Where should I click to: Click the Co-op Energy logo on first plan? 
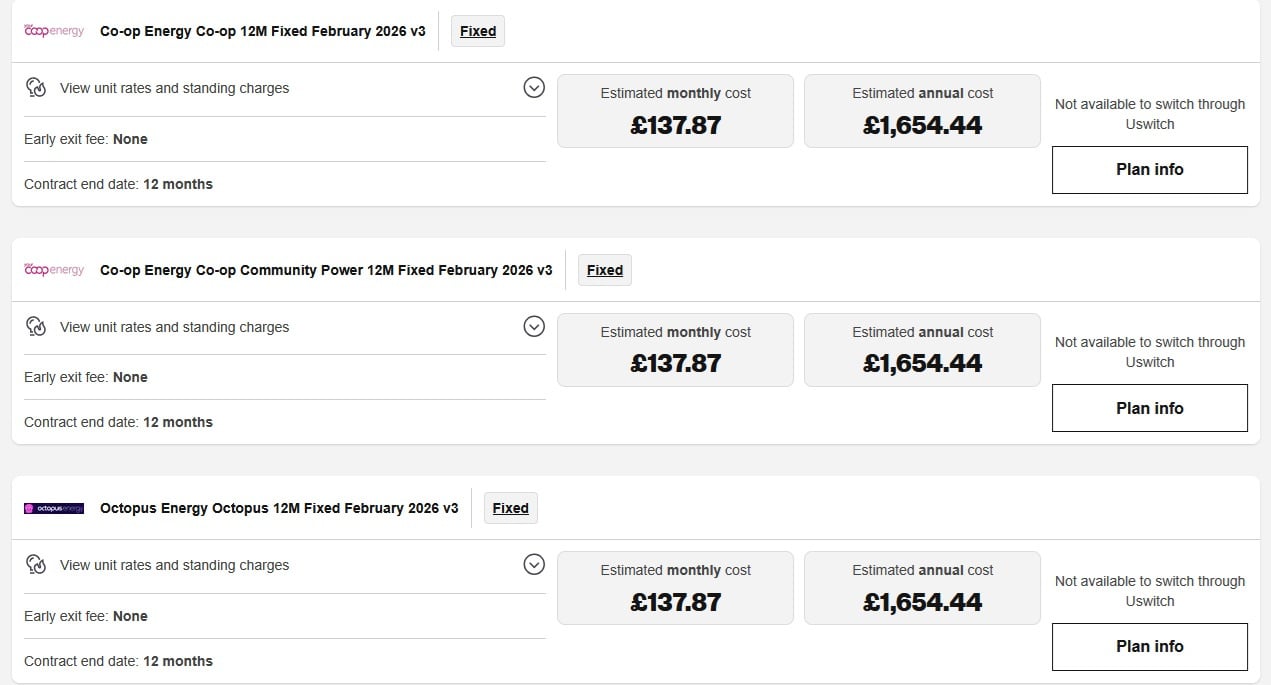click(54, 31)
